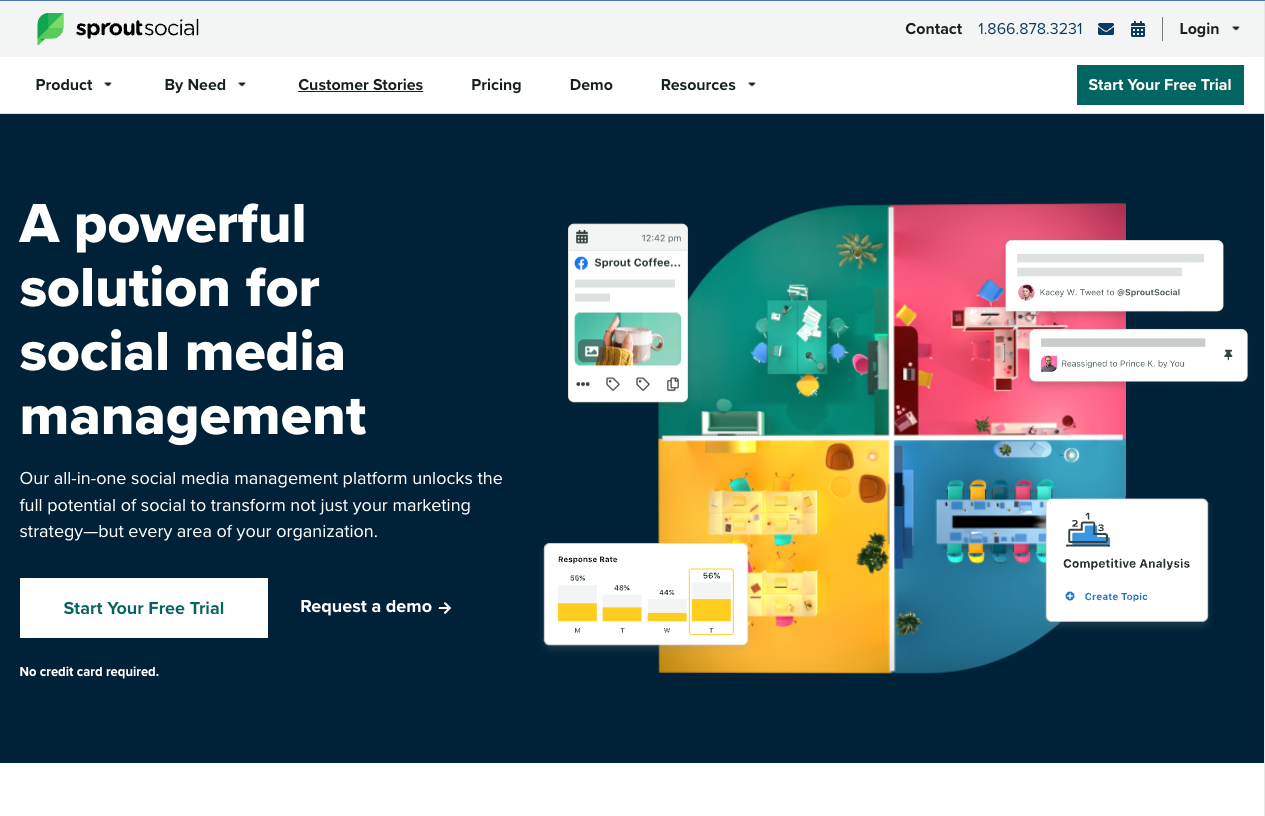Click the "A powerful solution" headline
Image resolution: width=1265 pixels, height=816 pixels.
click(x=193, y=320)
